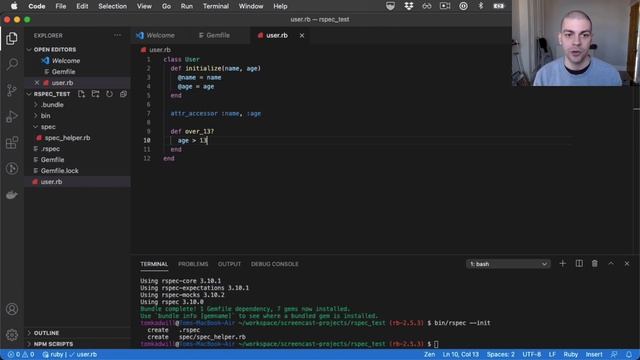Close the user.rb editor tab
The width and height of the screenshot is (640, 360).
[x=302, y=36]
